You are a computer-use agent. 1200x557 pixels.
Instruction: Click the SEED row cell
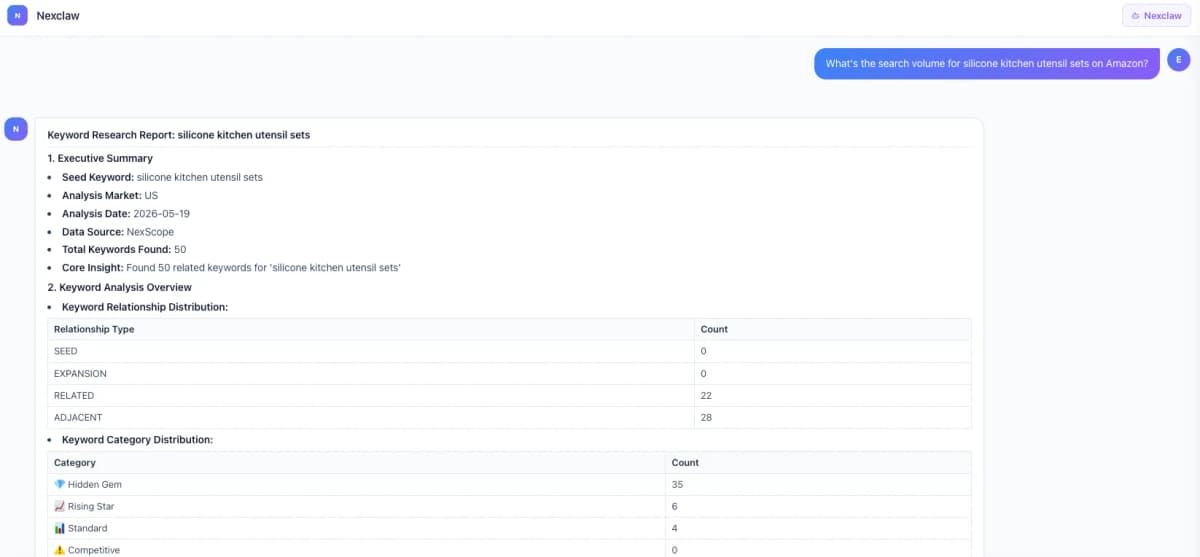(371, 351)
